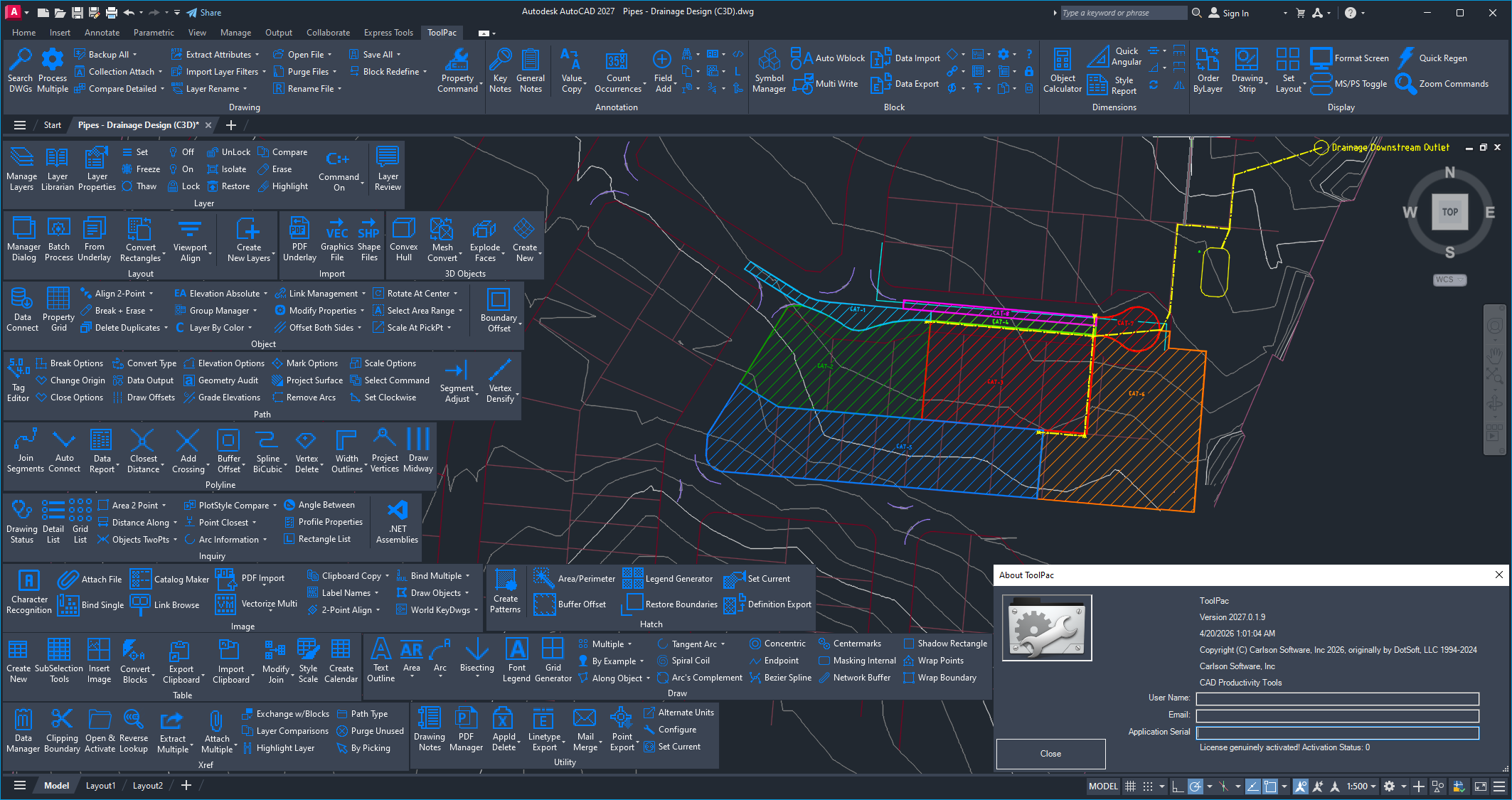Expand Extract Attributes dropdown arrow

257,55
